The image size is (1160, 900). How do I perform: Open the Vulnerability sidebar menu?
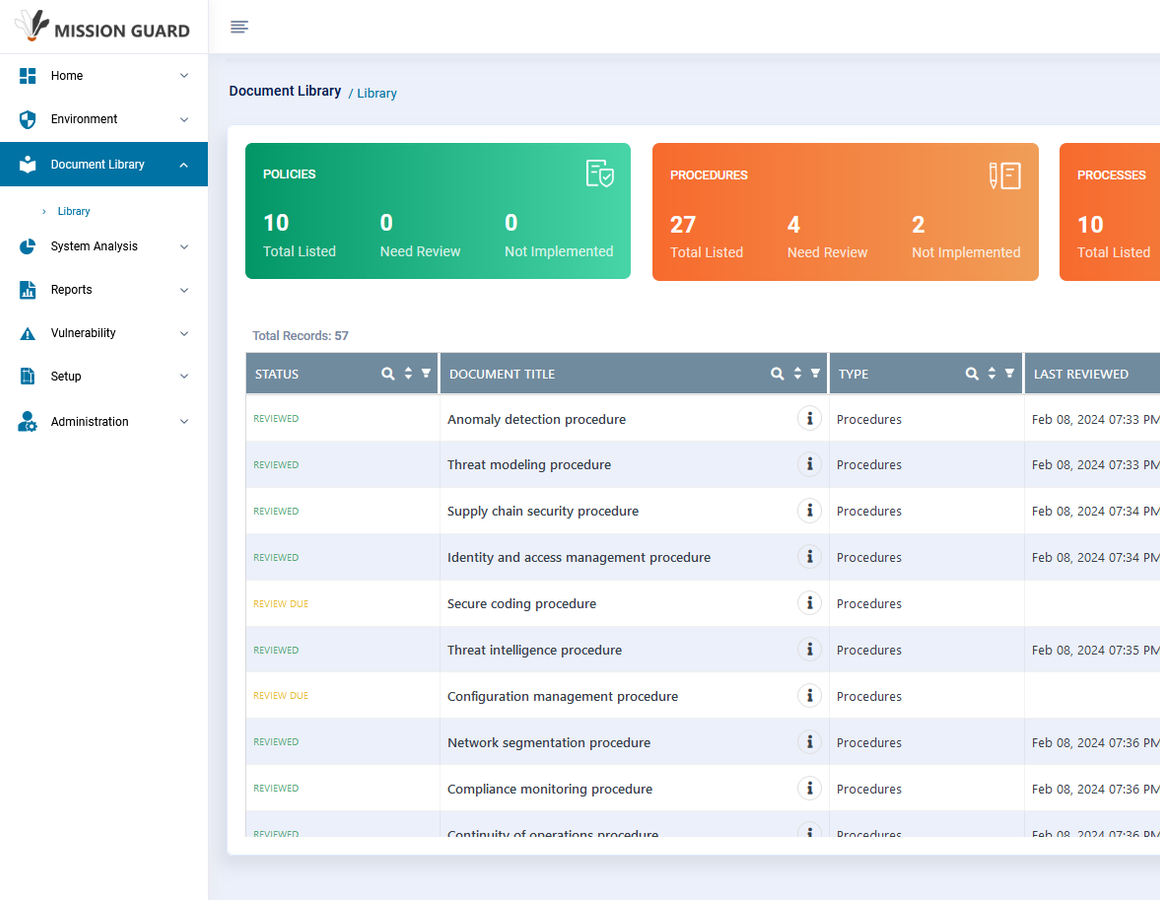104,334
